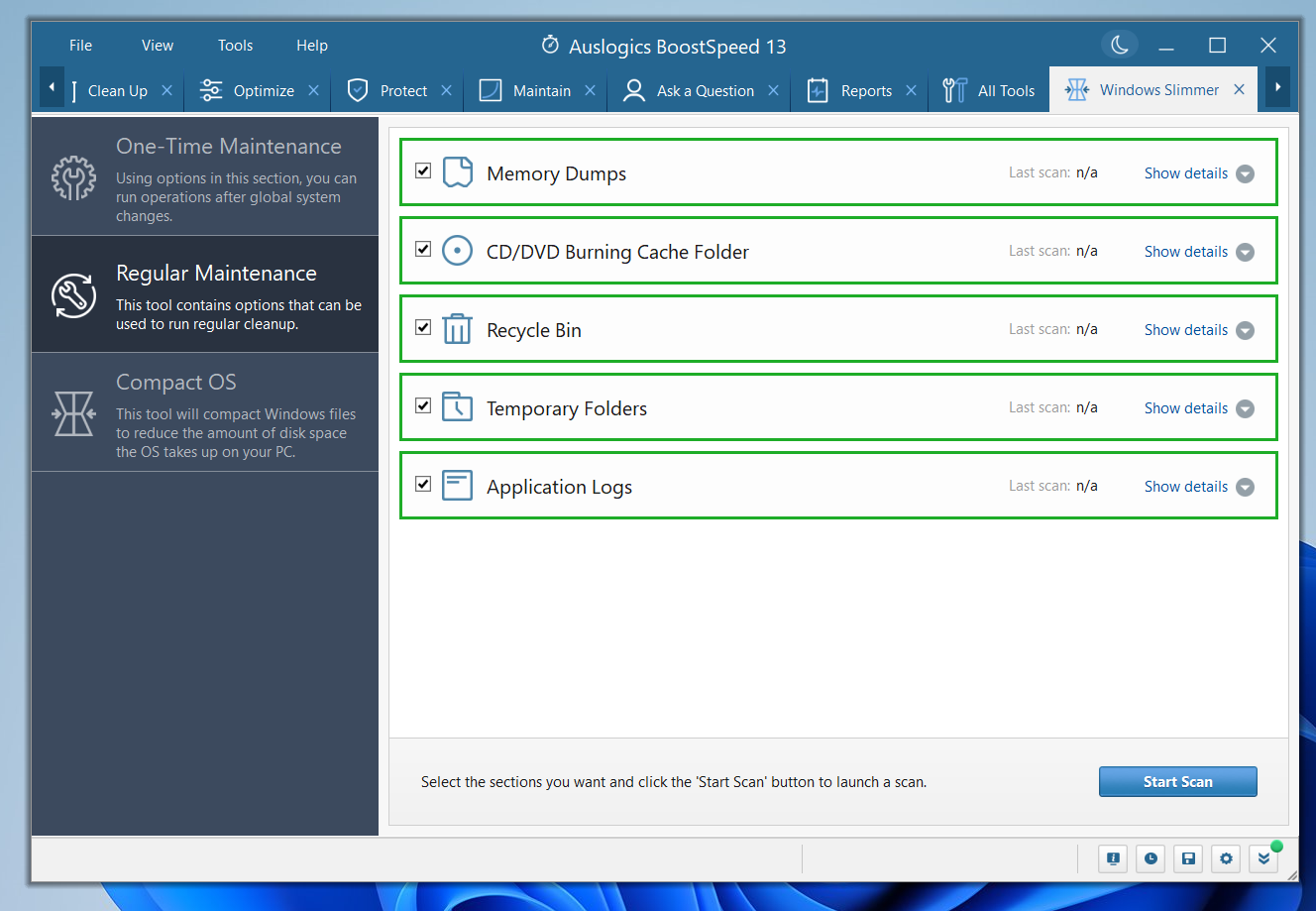Start the scan with Start Scan button
Viewport: 1316px width, 911px height.
click(x=1178, y=781)
